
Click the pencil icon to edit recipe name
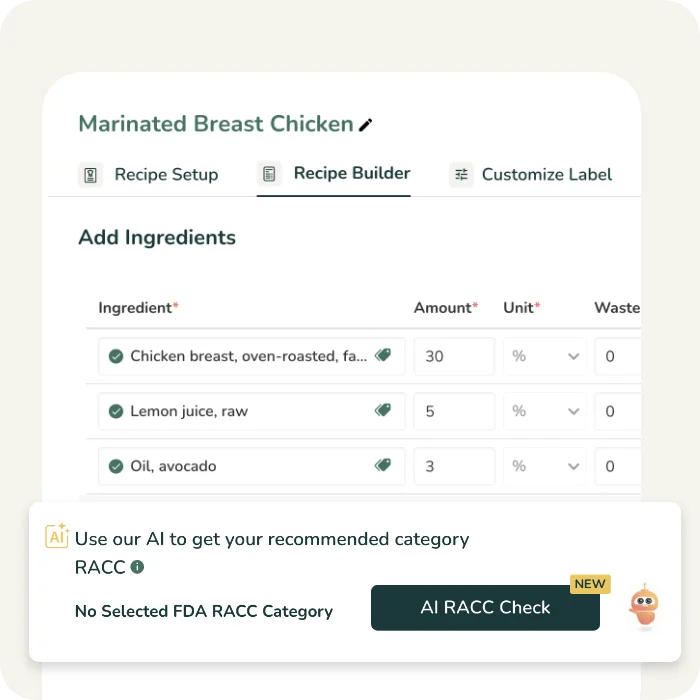(x=366, y=125)
